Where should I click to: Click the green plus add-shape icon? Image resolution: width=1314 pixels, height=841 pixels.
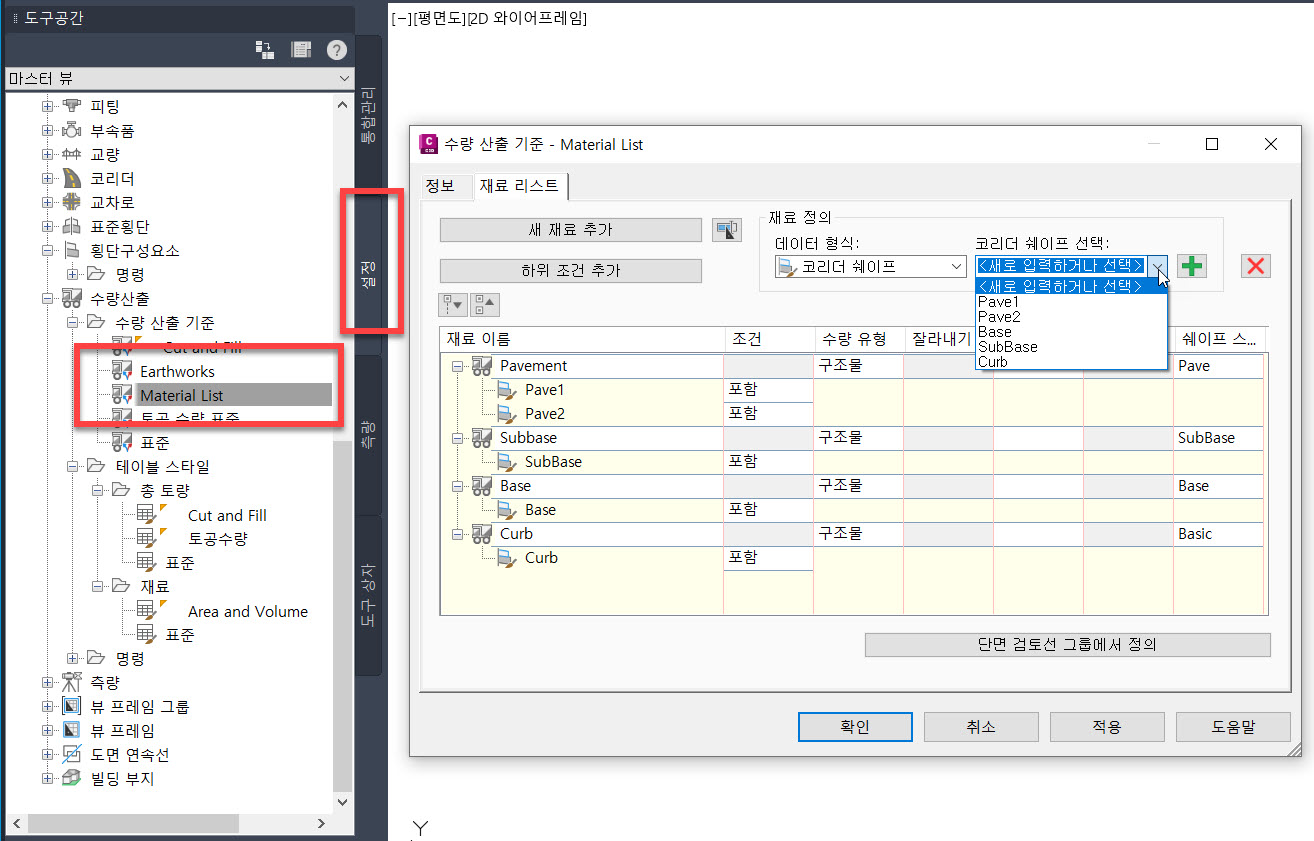pos(1191,266)
